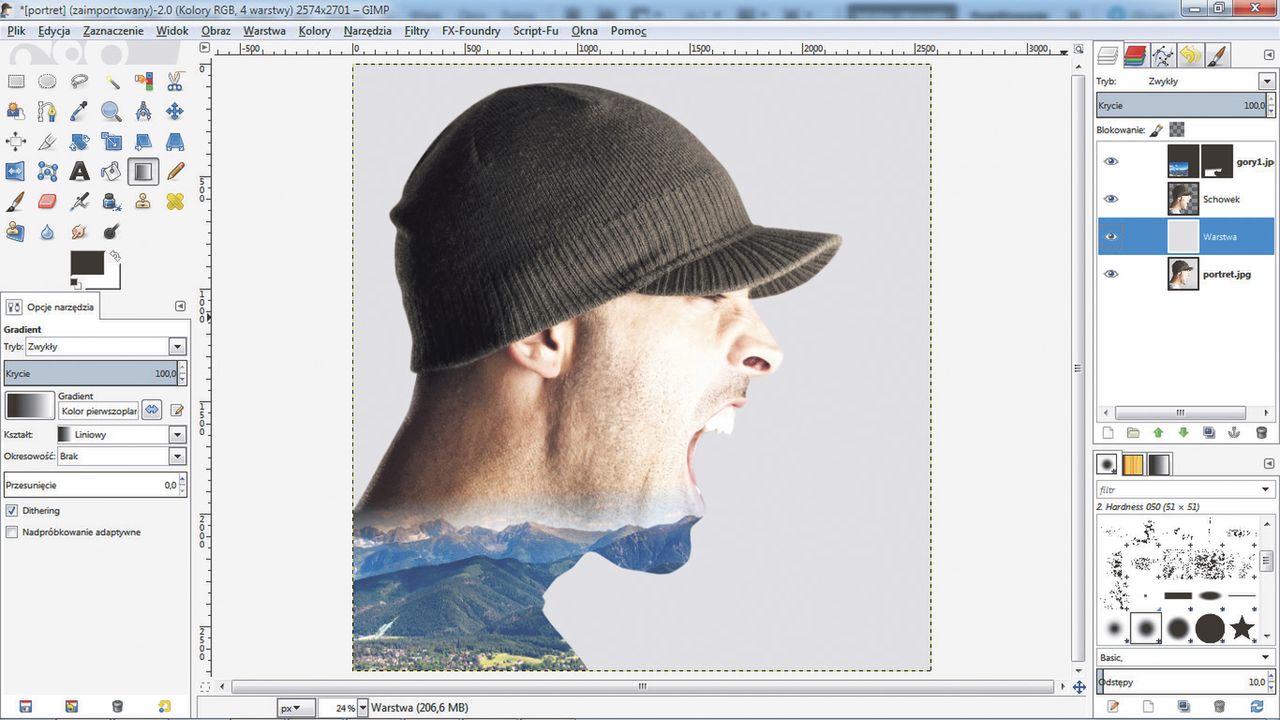Open the Filtry menu
This screenshot has height=720, width=1280.
(x=417, y=31)
